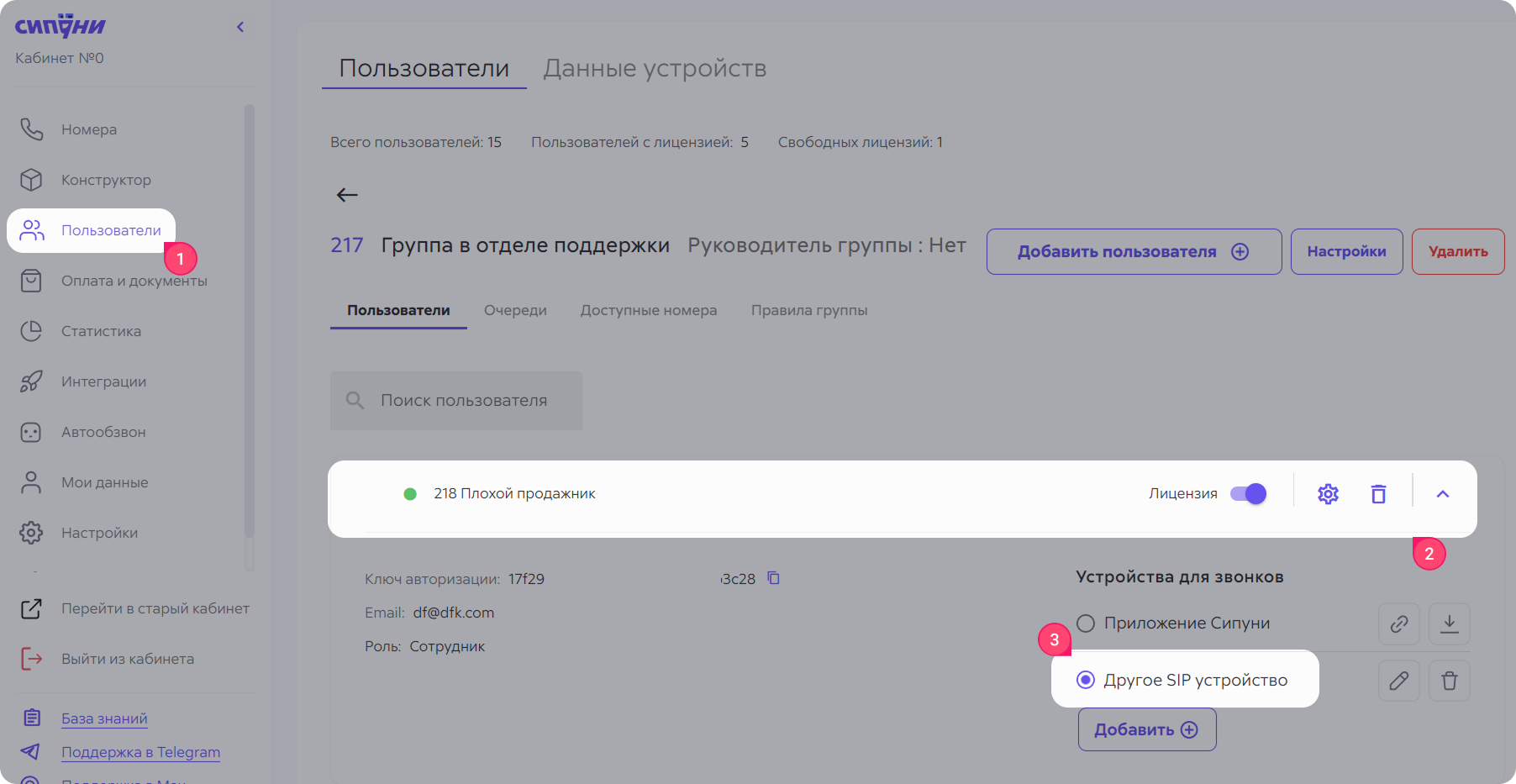Click the pie chart Статистика icon
The width and height of the screenshot is (1516, 784).
tap(31, 331)
